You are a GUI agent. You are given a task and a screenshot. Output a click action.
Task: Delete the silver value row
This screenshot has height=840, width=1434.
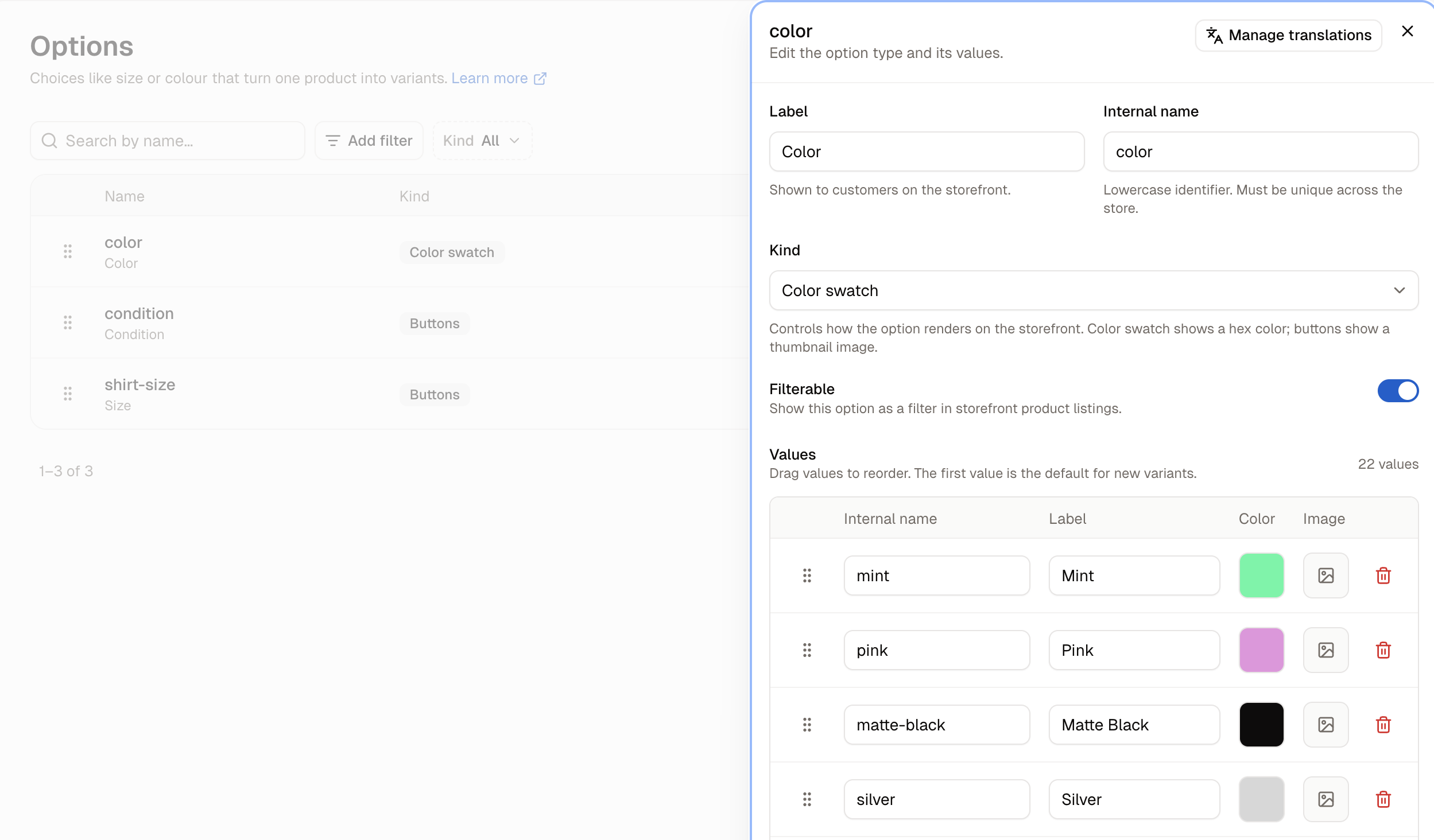pyautogui.click(x=1383, y=799)
